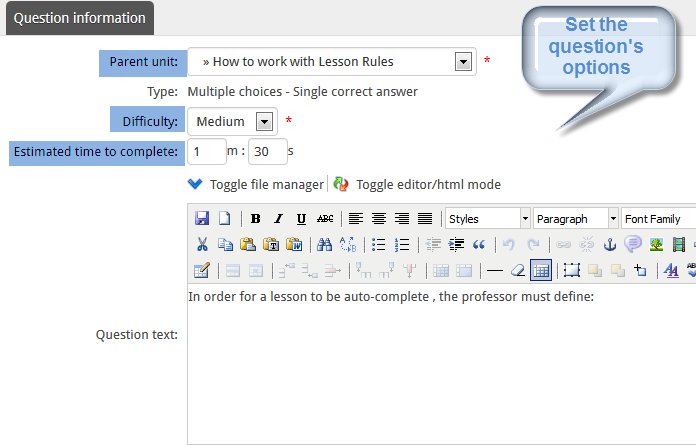Insert a horizontal rule line
This screenshot has height=445, width=696.
click(495, 270)
